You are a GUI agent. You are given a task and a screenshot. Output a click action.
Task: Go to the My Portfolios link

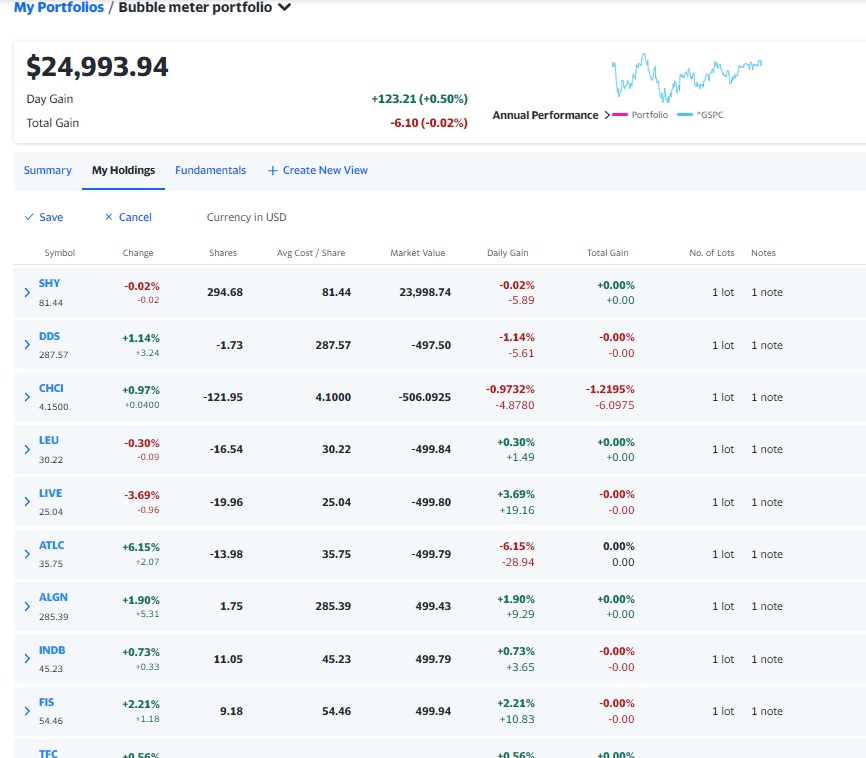point(59,7)
